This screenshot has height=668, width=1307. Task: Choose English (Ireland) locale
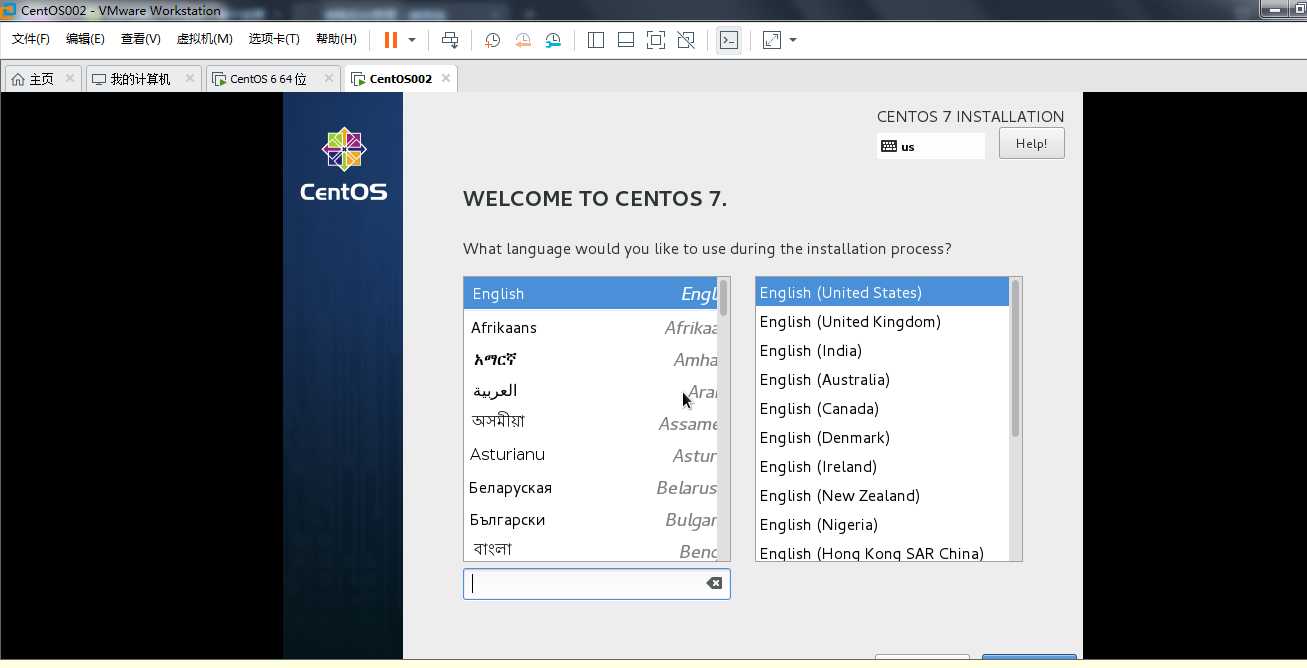pyautogui.click(x=882, y=466)
